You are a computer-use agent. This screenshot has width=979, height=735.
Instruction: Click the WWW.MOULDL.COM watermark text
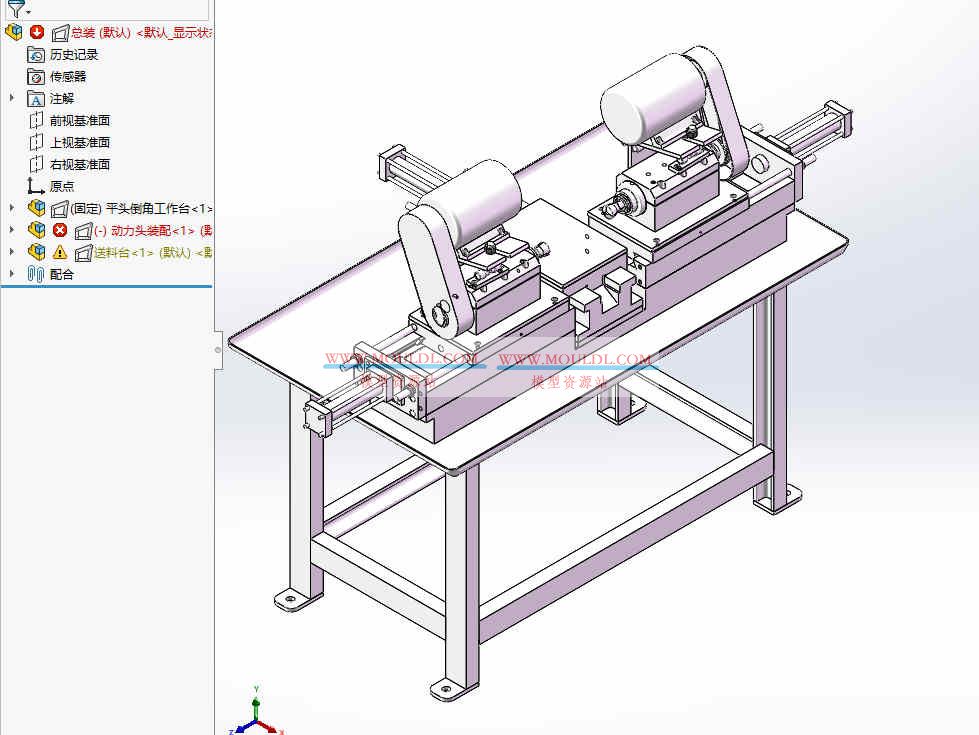[400, 355]
